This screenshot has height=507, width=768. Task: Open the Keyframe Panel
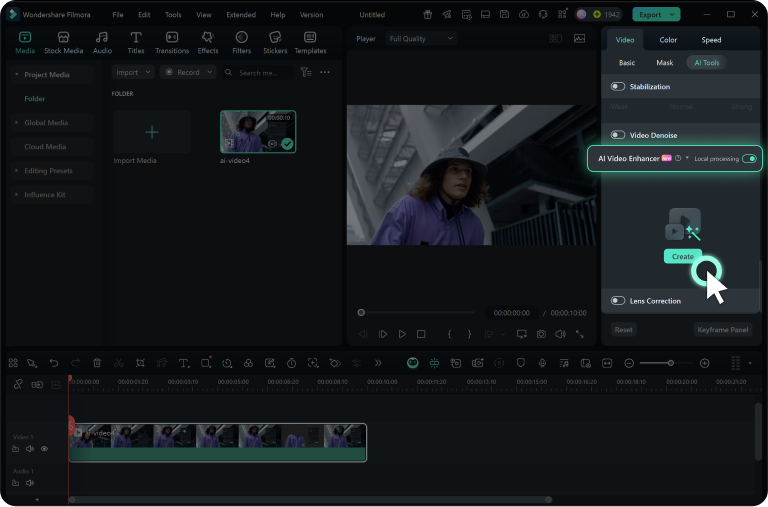coord(722,330)
